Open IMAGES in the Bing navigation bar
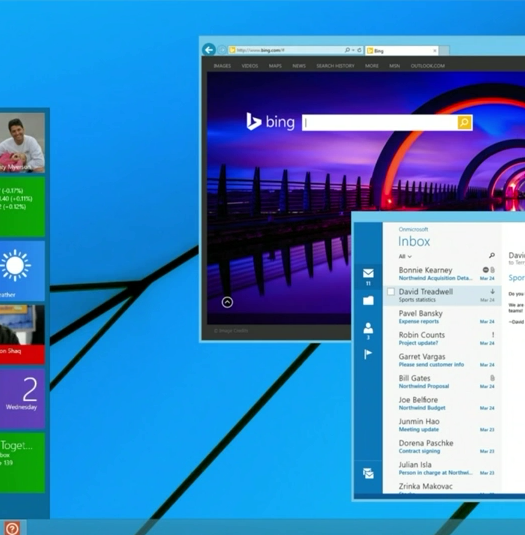Image resolution: width=525 pixels, height=535 pixels. point(222,66)
